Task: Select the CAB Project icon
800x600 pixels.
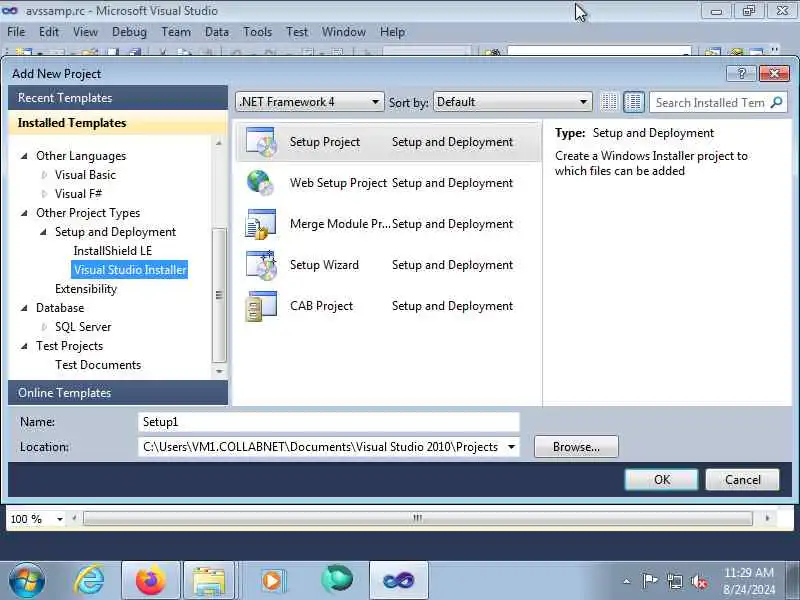Action: (x=261, y=306)
